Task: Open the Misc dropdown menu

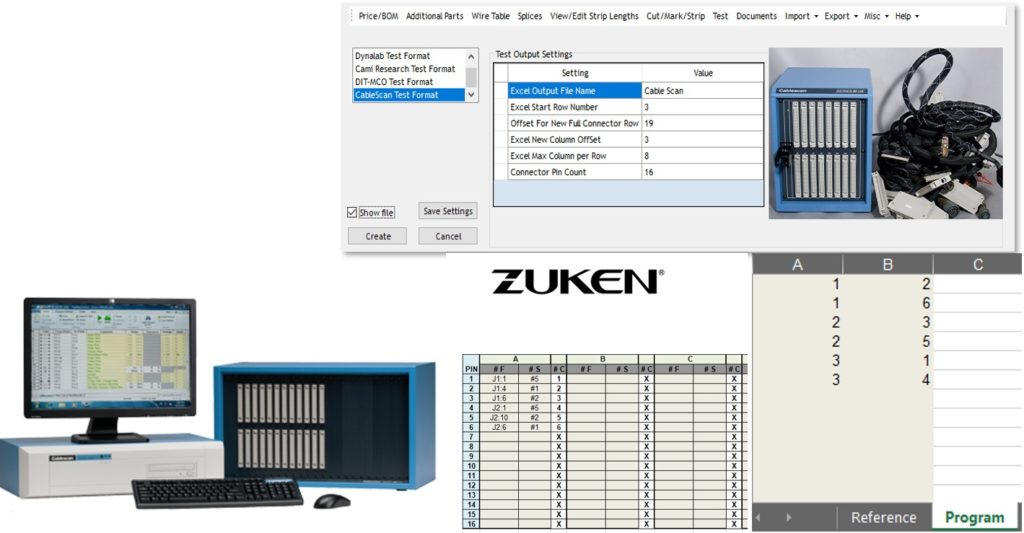Action: click(x=876, y=16)
